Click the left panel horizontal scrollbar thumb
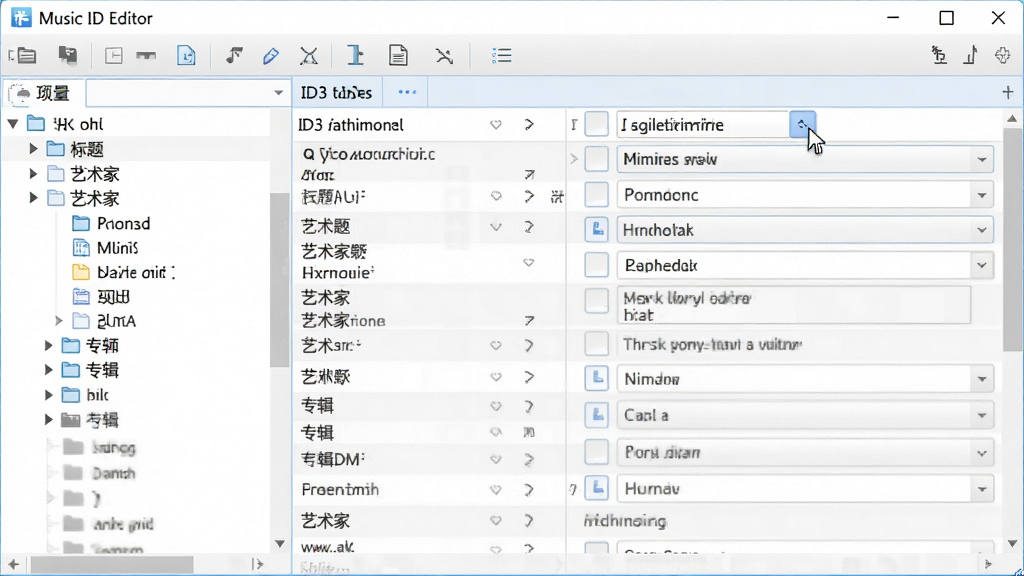This screenshot has width=1024, height=576. click(112, 564)
